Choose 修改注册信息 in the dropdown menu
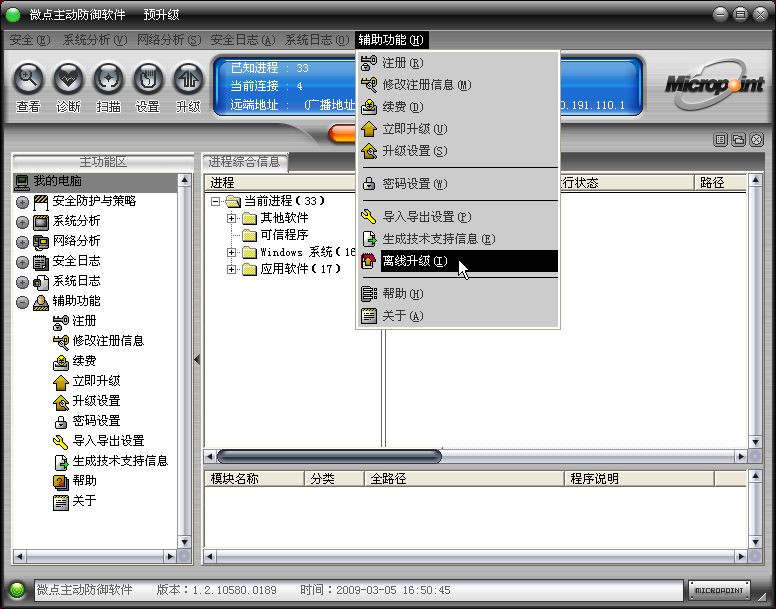776x609 pixels. [458, 85]
